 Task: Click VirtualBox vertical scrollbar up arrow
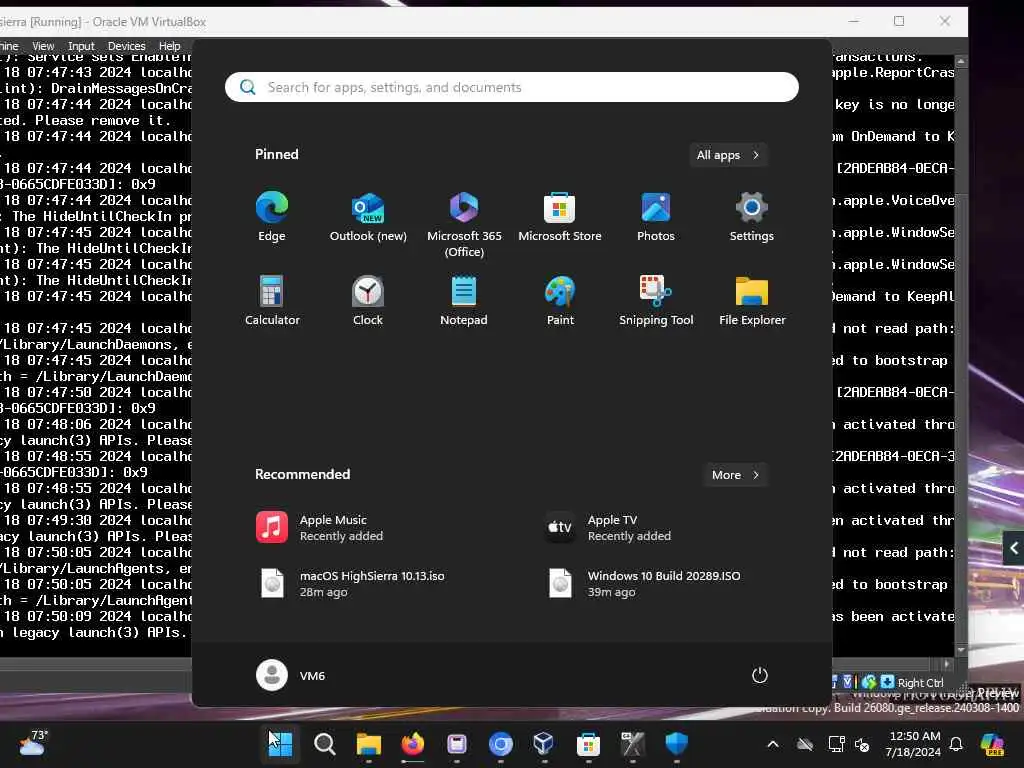pyautogui.click(x=961, y=61)
